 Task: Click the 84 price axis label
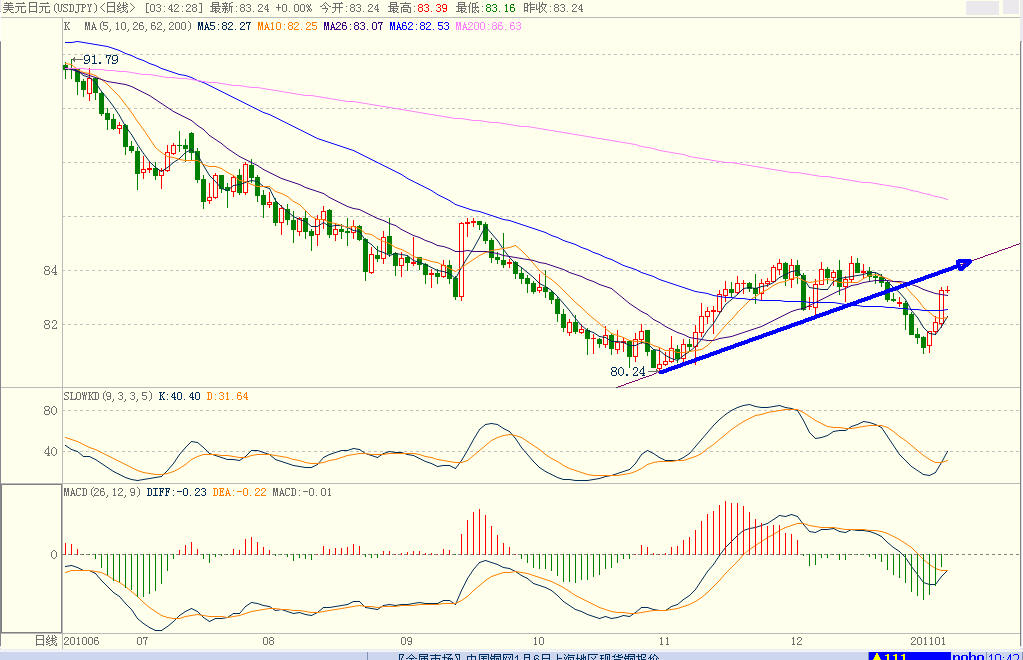point(50,270)
